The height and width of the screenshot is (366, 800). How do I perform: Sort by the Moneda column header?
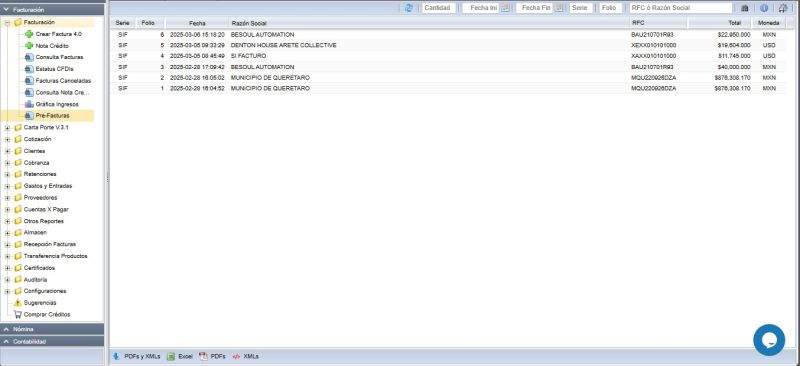pyautogui.click(x=768, y=23)
